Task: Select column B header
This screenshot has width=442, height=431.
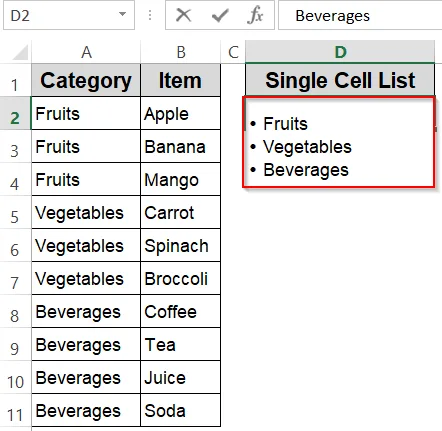Action: 181,52
